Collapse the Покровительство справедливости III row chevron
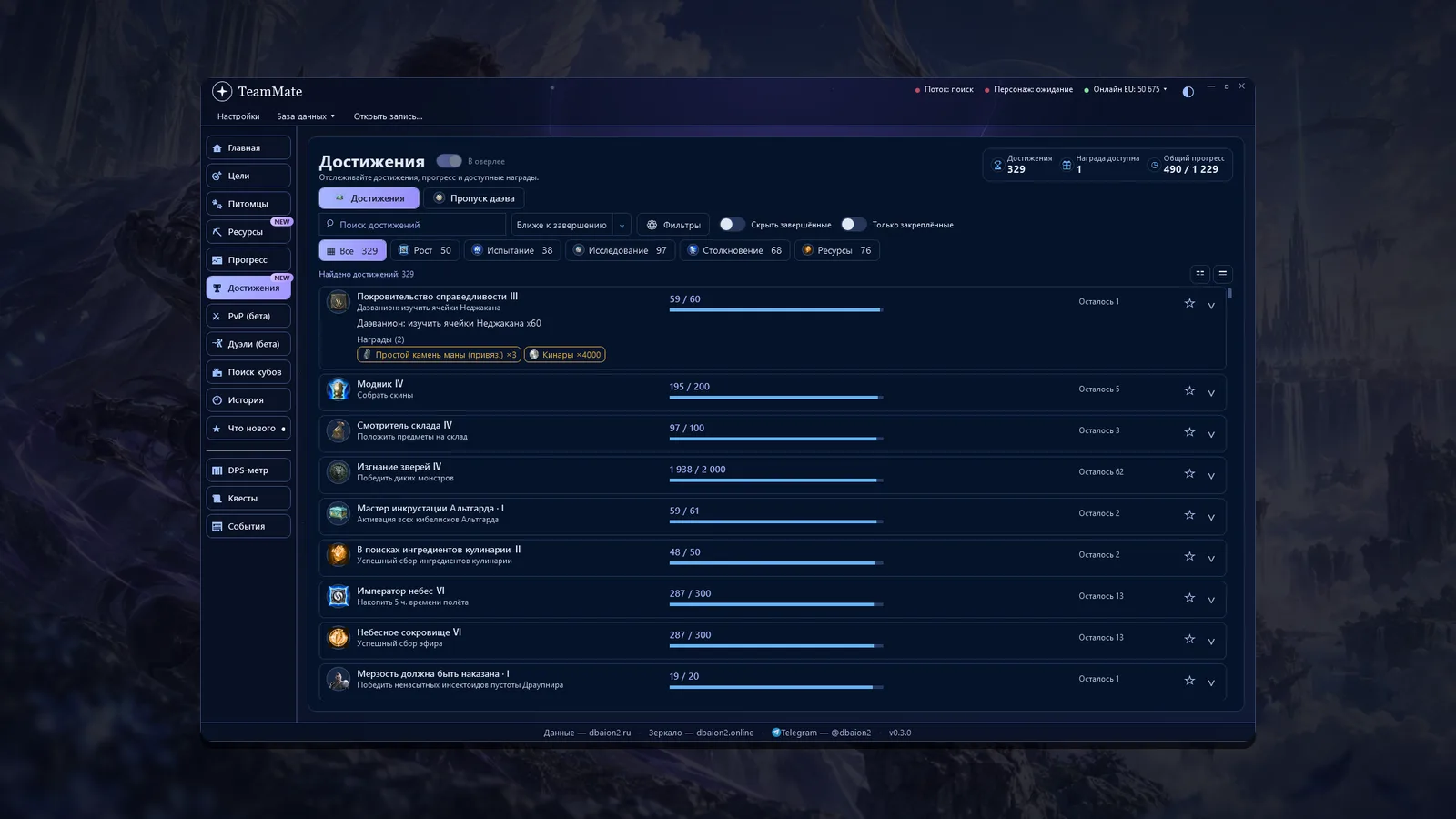This screenshot has height=819, width=1456. (1211, 306)
